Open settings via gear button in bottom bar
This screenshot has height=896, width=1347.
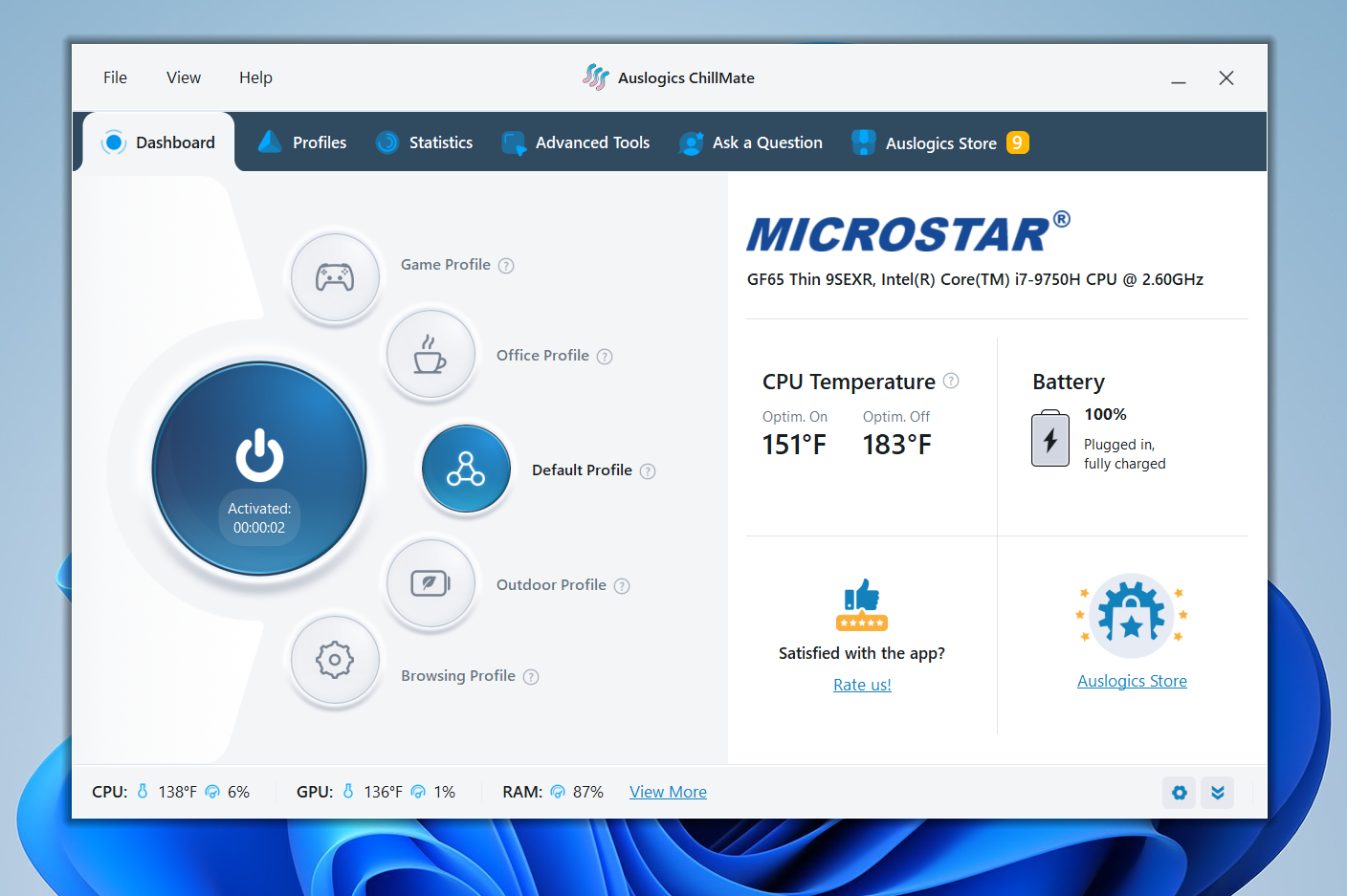click(1179, 793)
